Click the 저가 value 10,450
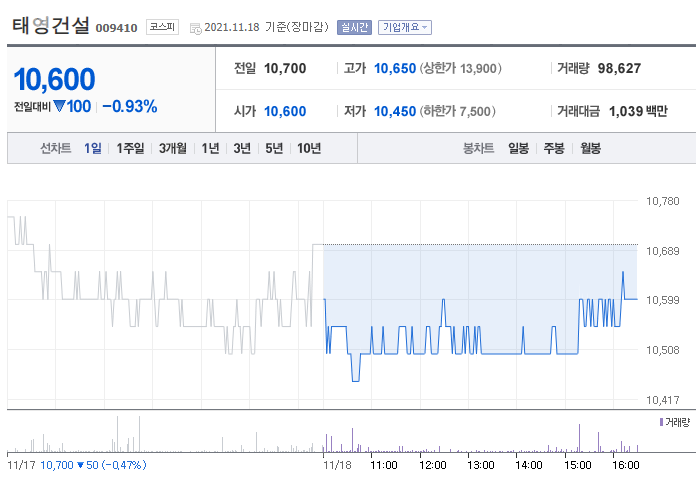Viewport: 696px width, 483px height. pos(395,111)
